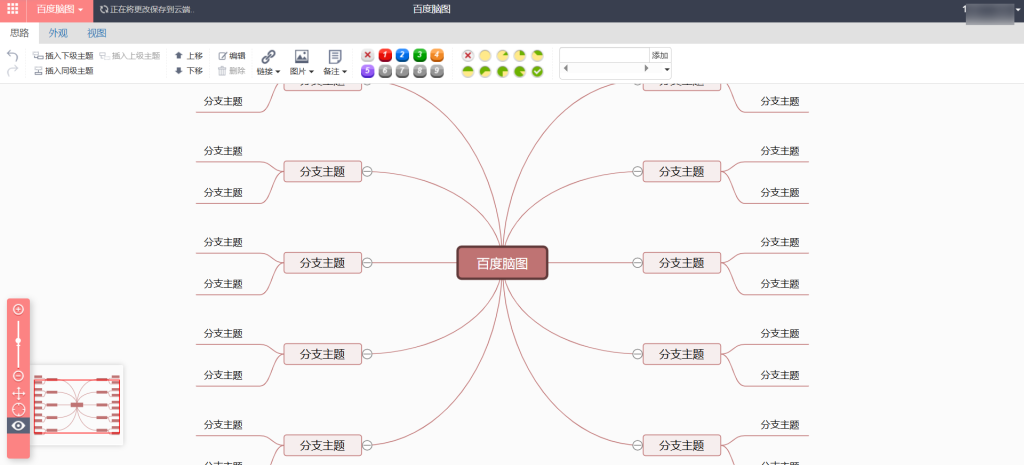Set priority 4 with the orange badge
Screen dimensions: 1024x465
click(437, 56)
